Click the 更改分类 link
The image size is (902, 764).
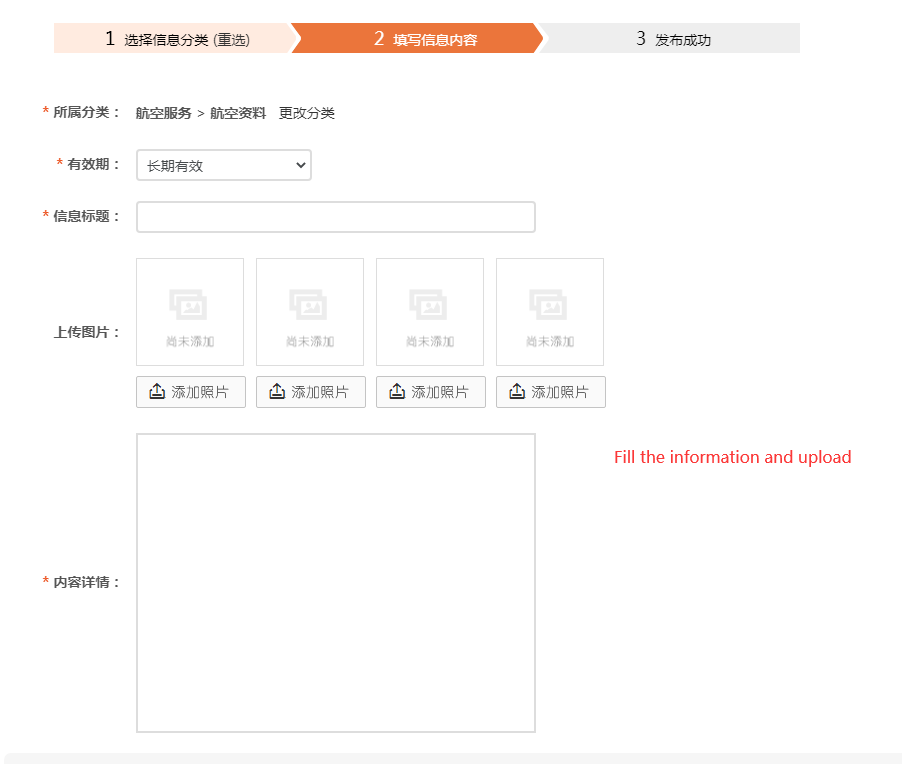307,113
